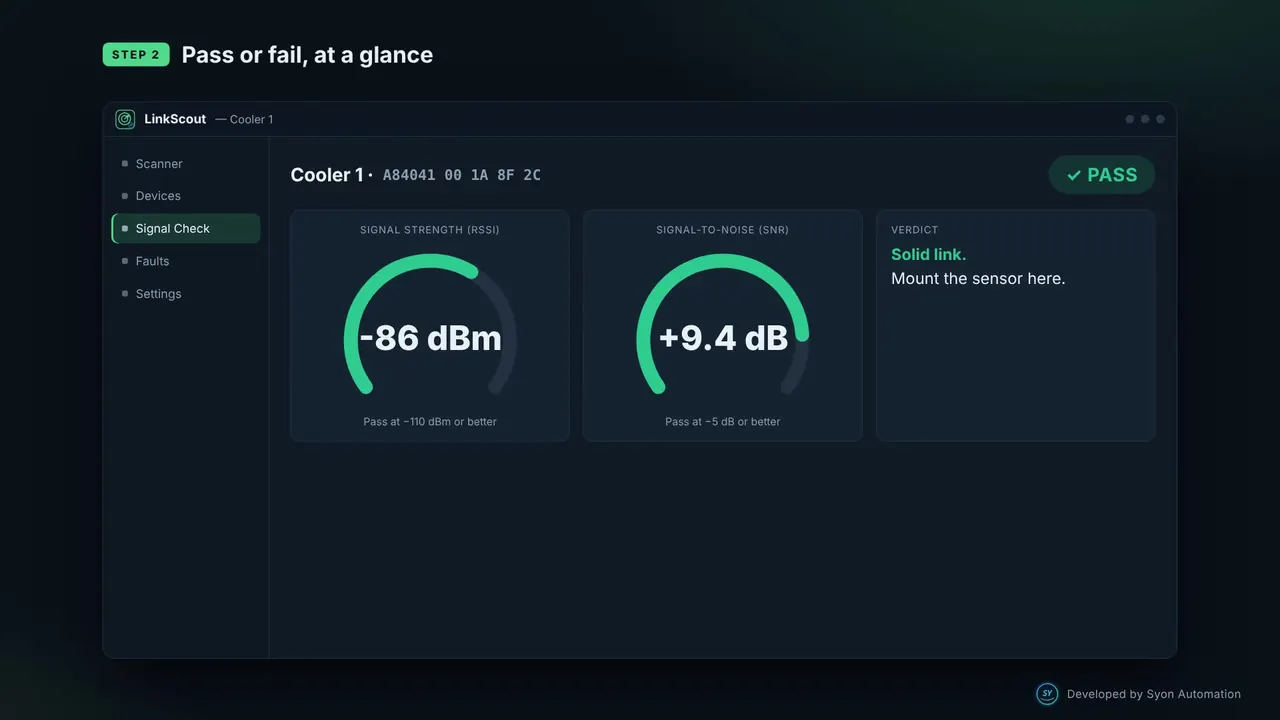
Task: Click "Pass at −5 dB or better" note
Action: [x=723, y=422]
